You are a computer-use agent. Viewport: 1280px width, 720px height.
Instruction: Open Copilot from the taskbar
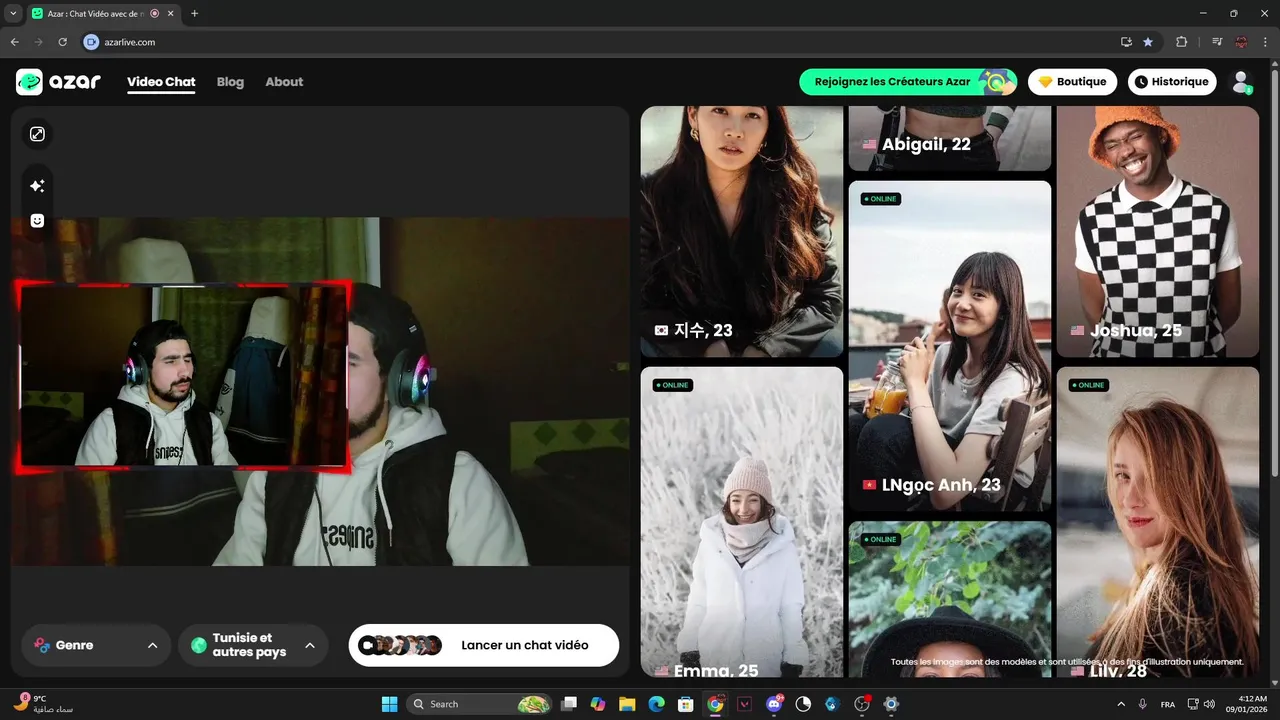598,704
